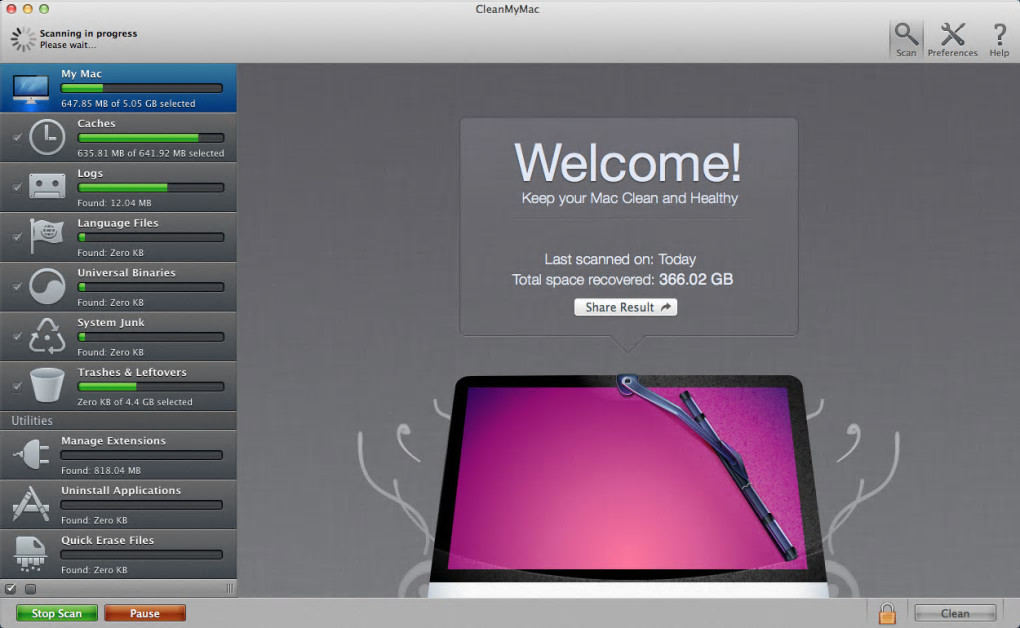The width and height of the screenshot is (1020, 628).
Task: Toggle the Logs checkbox
Action: coord(17,187)
